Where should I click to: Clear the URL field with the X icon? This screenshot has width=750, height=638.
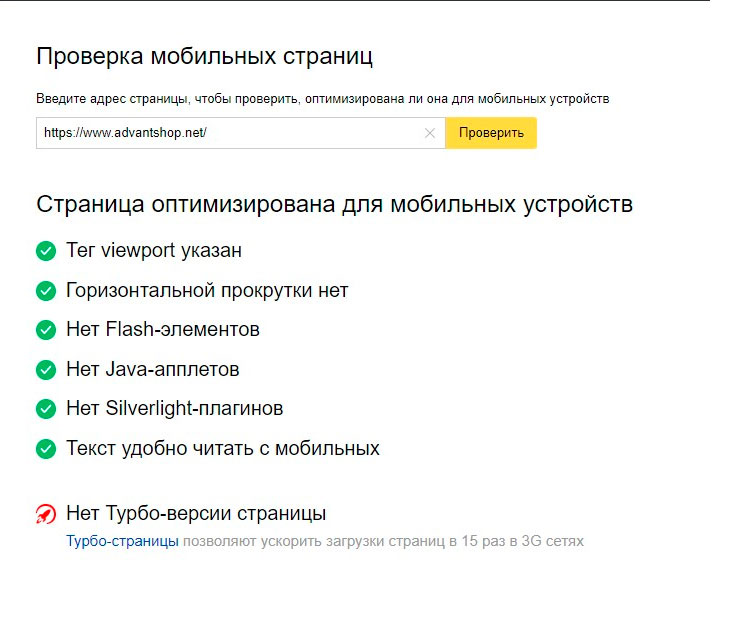coord(430,133)
